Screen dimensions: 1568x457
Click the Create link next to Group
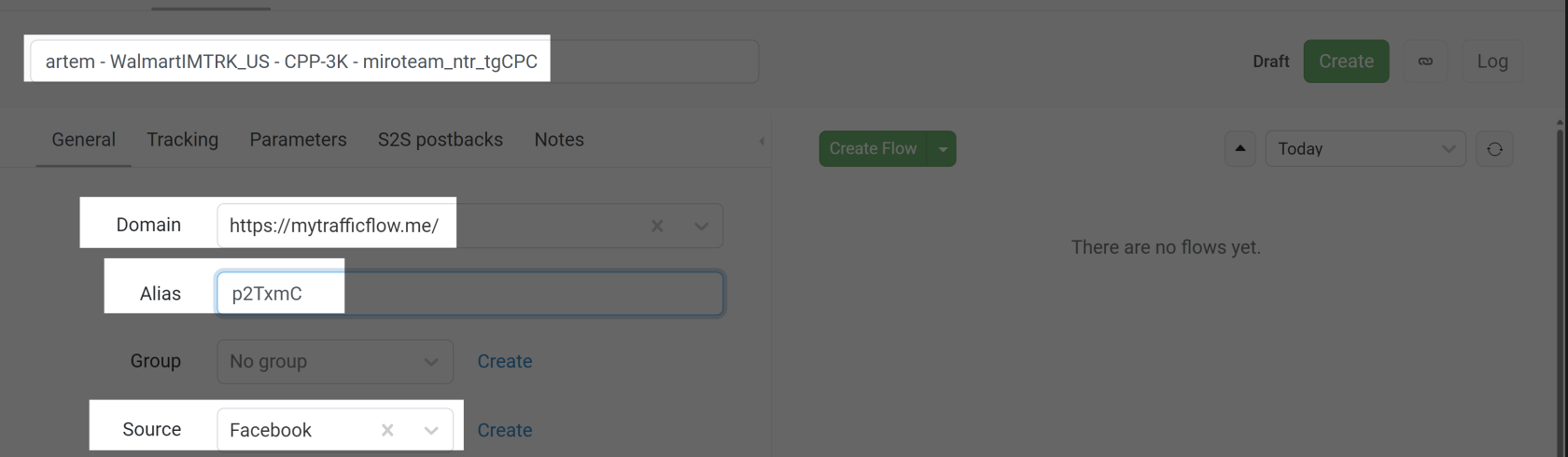pos(505,362)
